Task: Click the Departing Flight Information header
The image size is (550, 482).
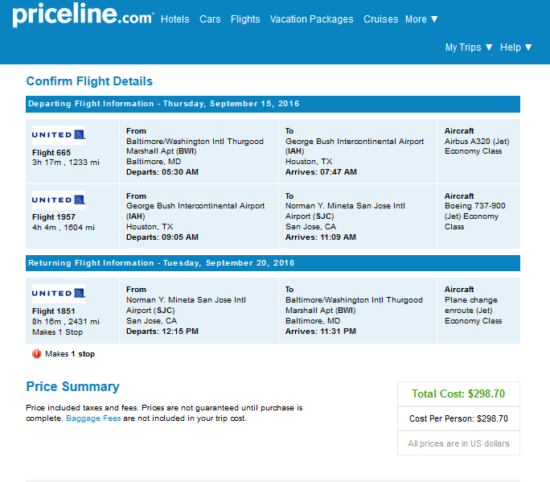Action: click(x=273, y=104)
